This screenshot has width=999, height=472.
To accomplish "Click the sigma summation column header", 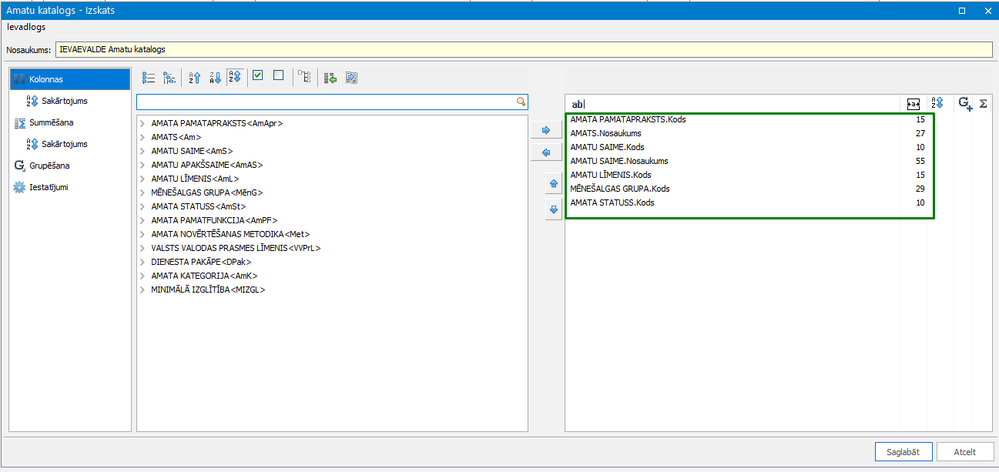I will (x=983, y=103).
